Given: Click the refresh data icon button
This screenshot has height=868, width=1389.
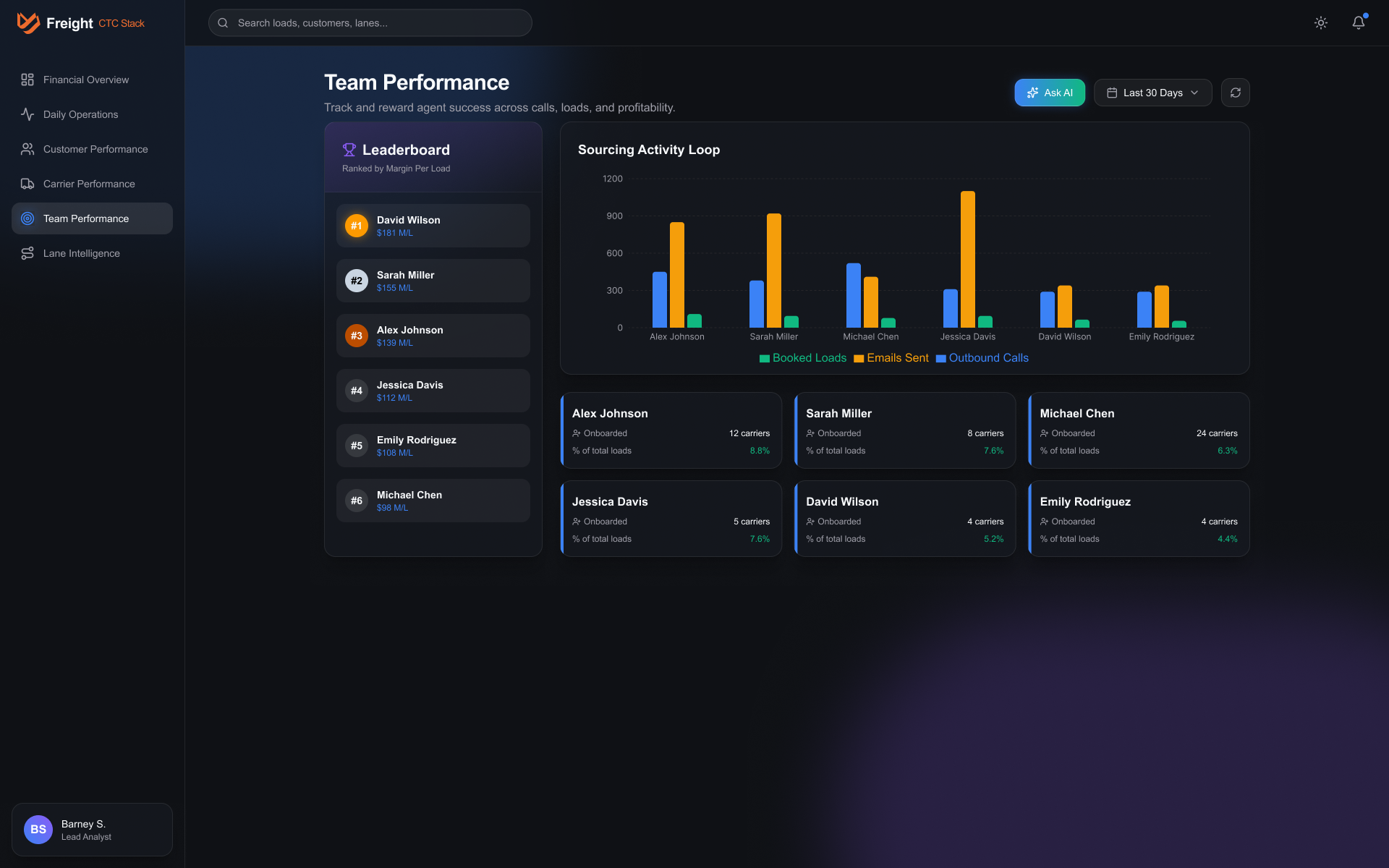Looking at the screenshot, I should click(1235, 93).
